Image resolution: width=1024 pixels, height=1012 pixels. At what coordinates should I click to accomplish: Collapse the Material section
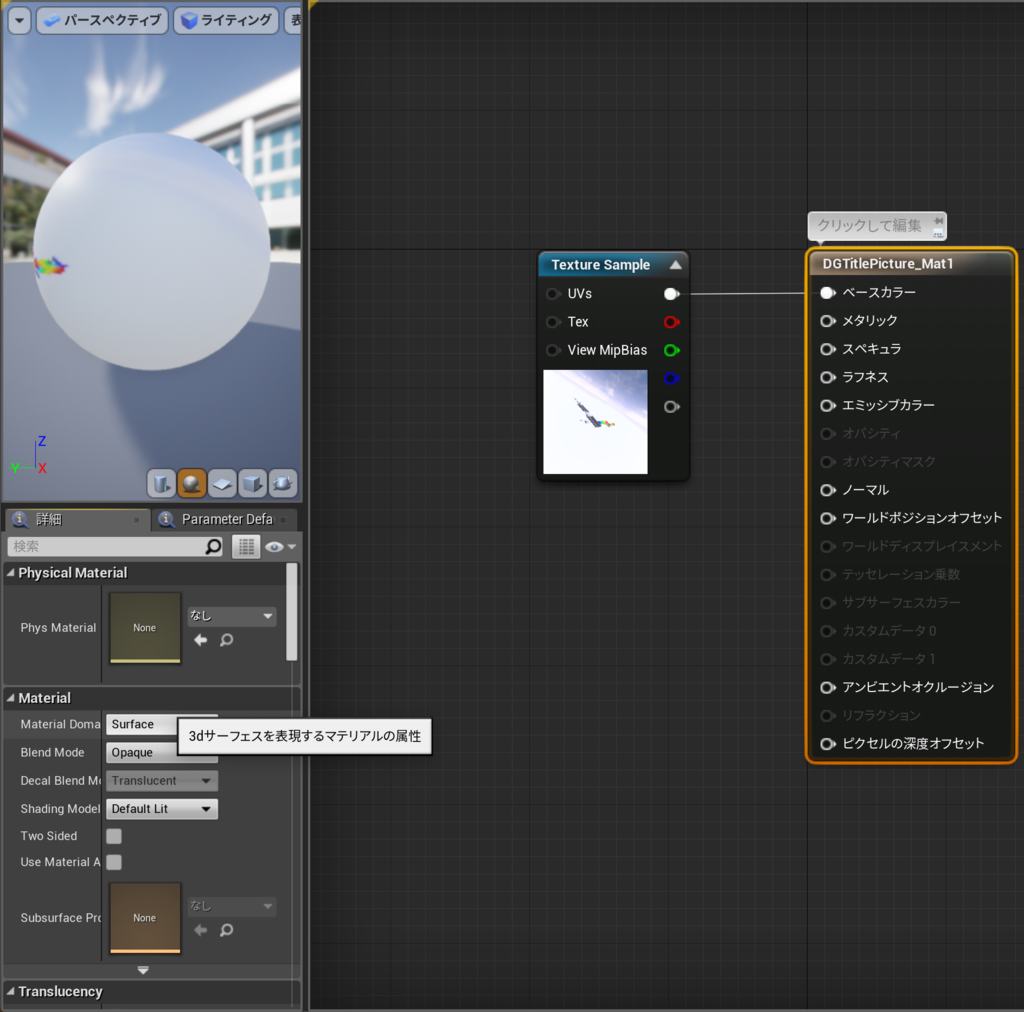click(10, 698)
